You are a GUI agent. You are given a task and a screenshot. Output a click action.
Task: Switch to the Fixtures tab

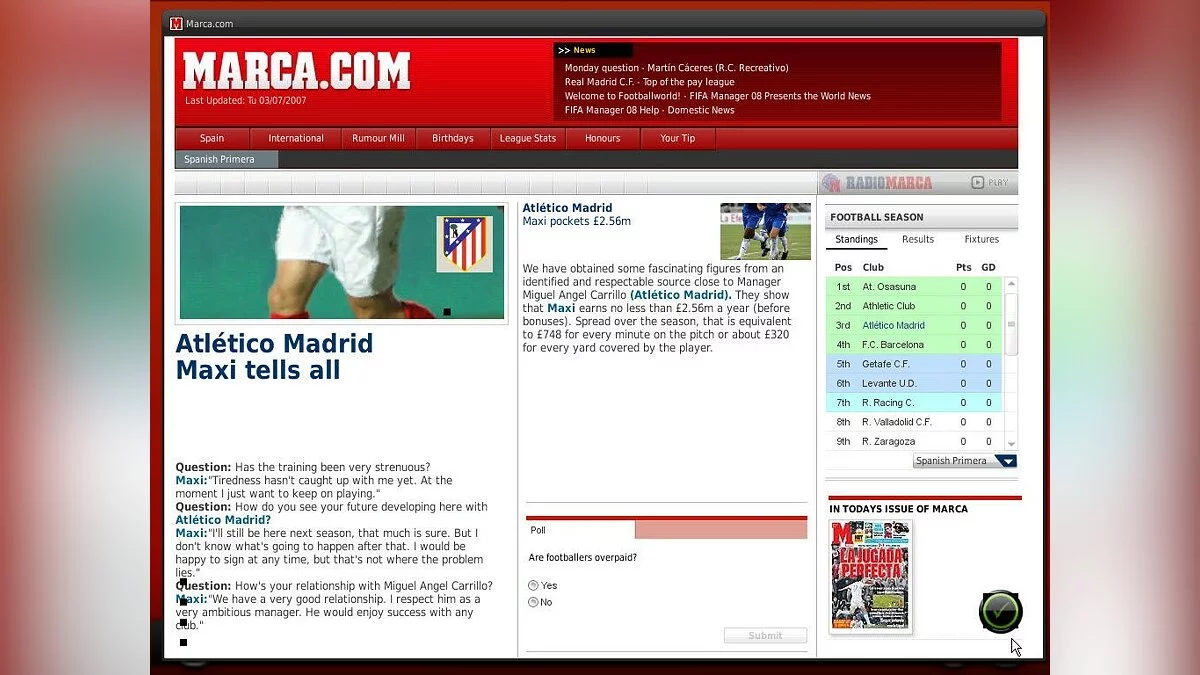tap(982, 240)
